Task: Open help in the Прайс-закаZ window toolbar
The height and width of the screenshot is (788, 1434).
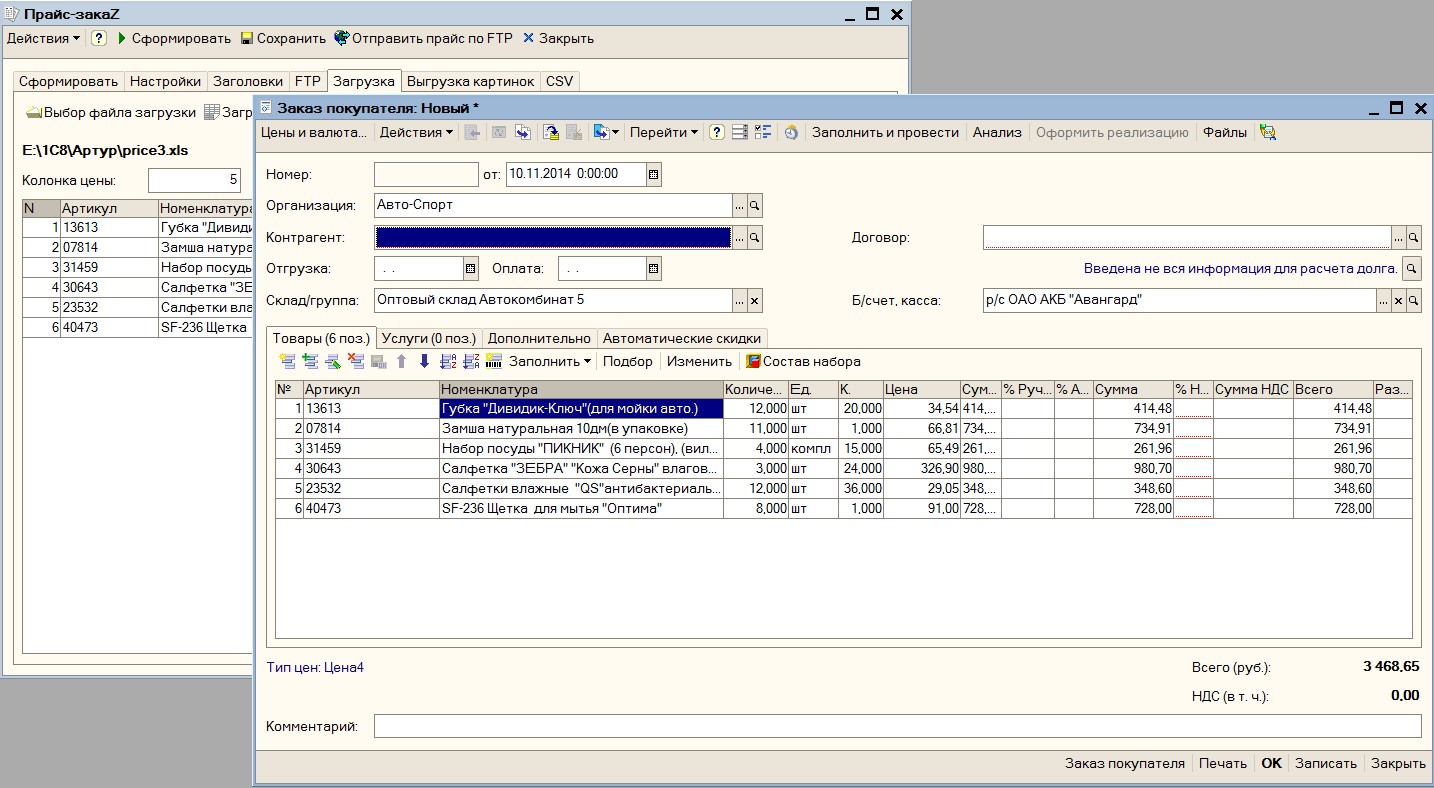Action: click(99, 38)
